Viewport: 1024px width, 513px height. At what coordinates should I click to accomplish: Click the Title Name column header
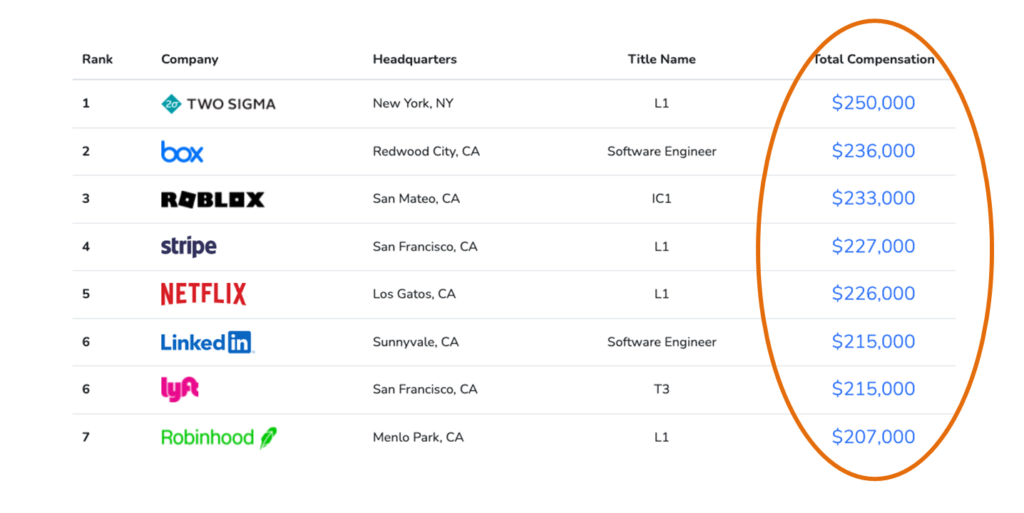click(662, 59)
